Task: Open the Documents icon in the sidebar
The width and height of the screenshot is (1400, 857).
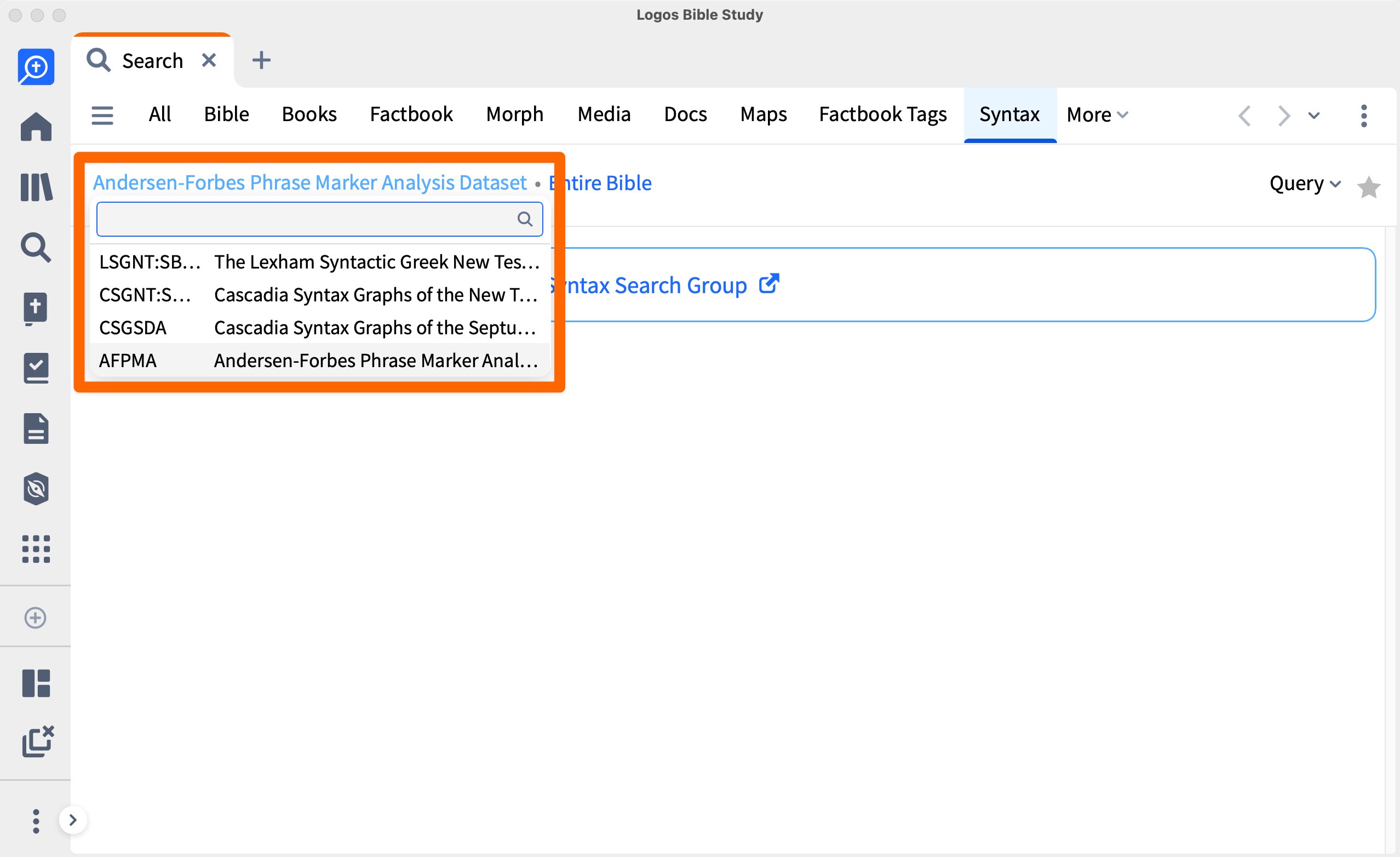Action: pos(36,428)
